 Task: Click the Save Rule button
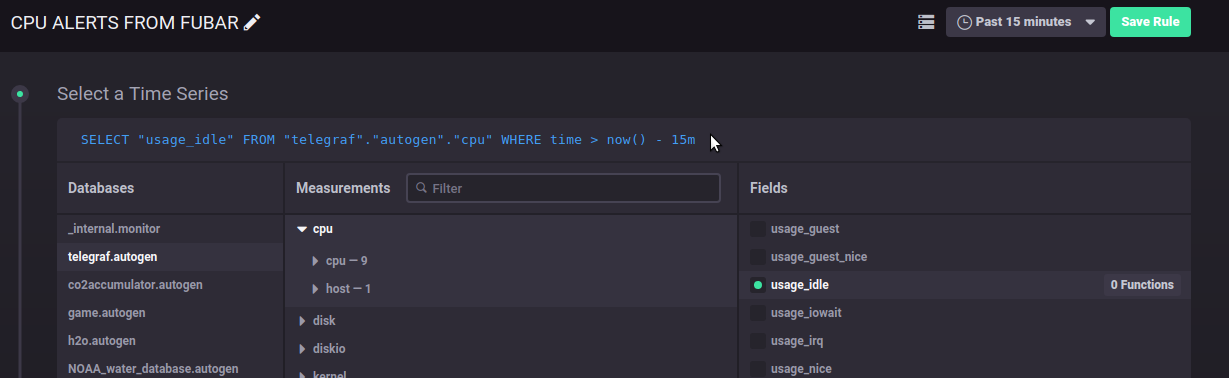(x=1150, y=22)
